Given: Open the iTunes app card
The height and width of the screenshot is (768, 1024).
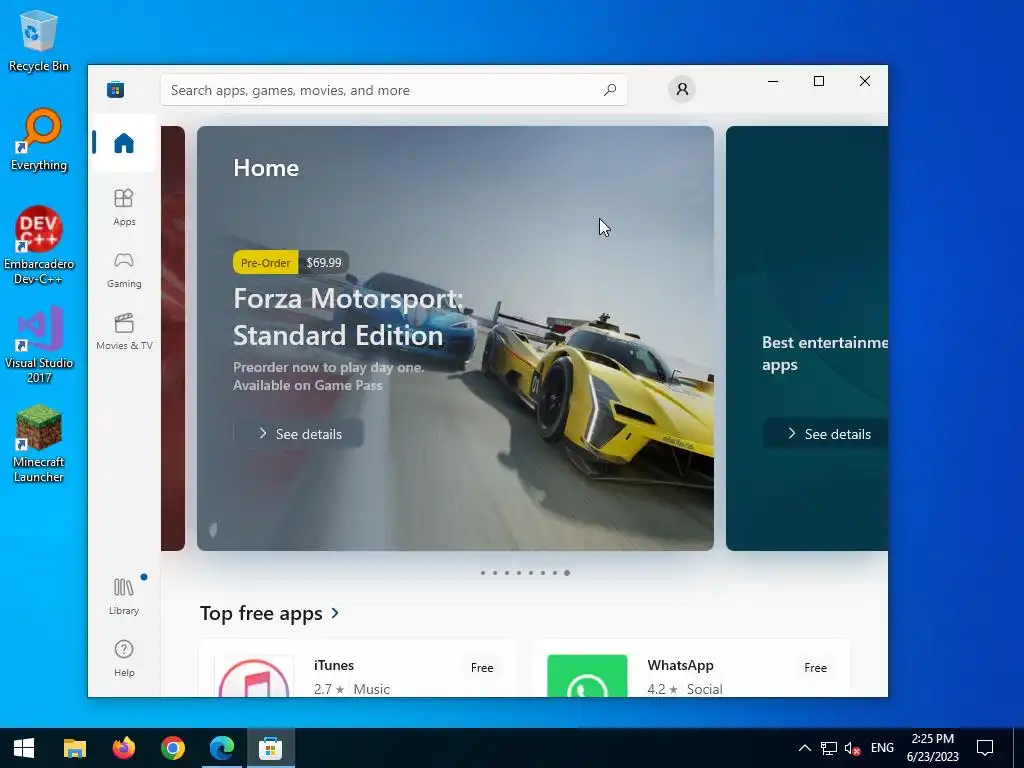Looking at the screenshot, I should (357, 669).
